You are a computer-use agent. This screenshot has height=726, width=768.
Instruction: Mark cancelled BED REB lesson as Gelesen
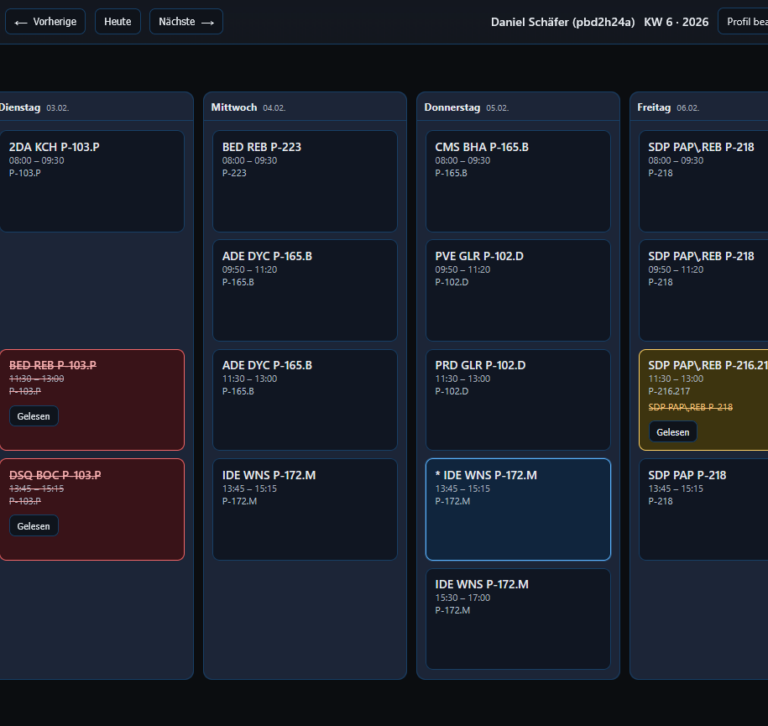click(x=34, y=416)
